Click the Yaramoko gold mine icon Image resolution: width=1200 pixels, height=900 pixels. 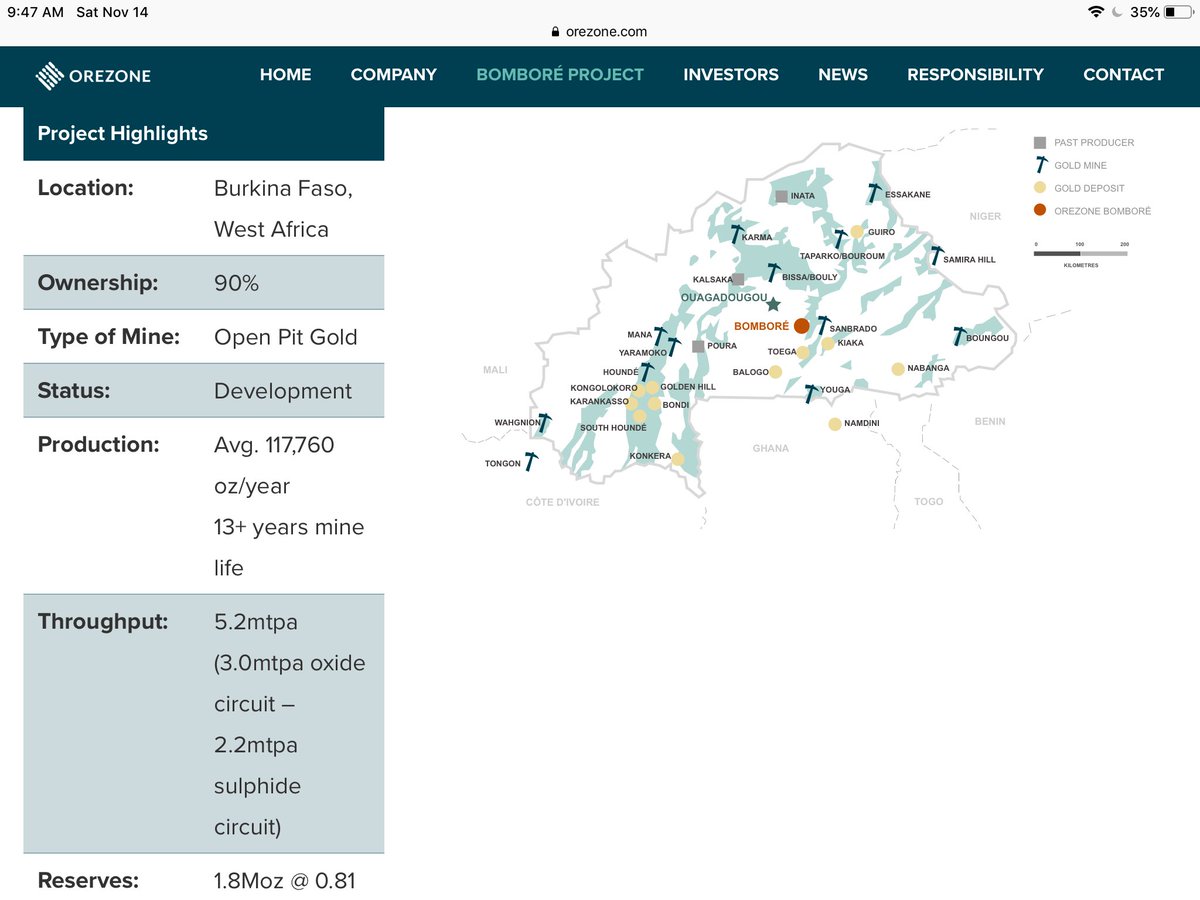click(674, 347)
